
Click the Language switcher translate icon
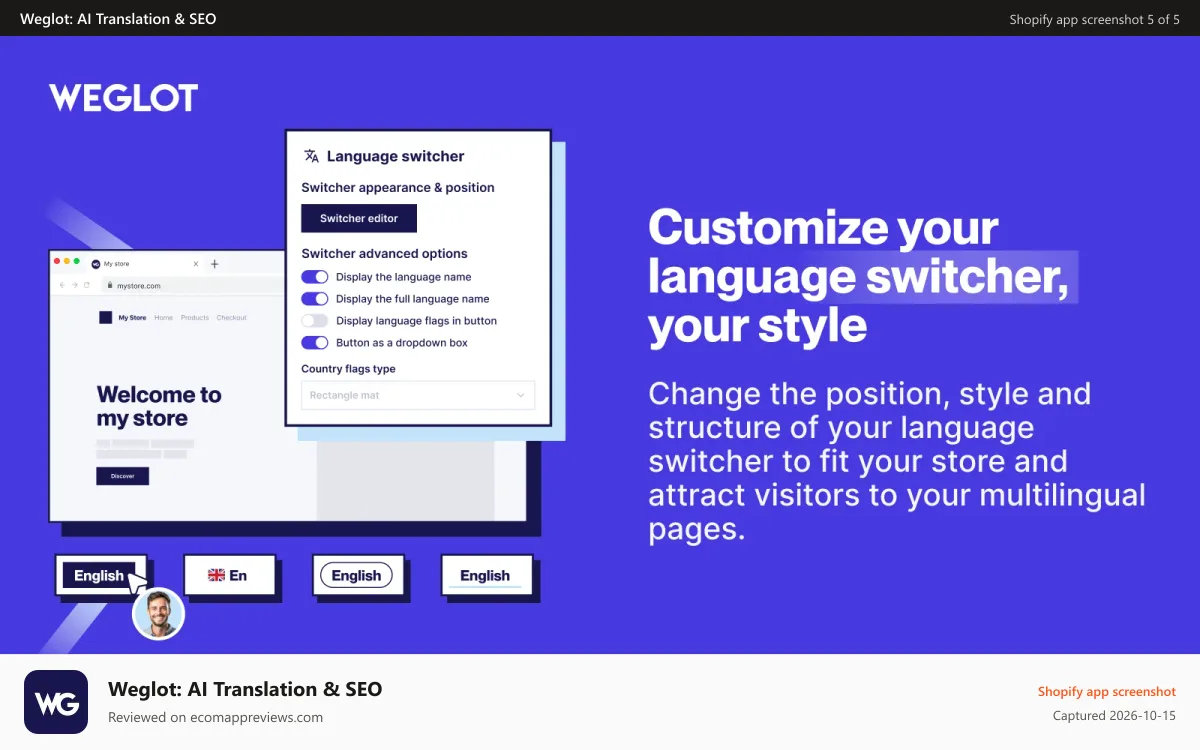(x=311, y=156)
